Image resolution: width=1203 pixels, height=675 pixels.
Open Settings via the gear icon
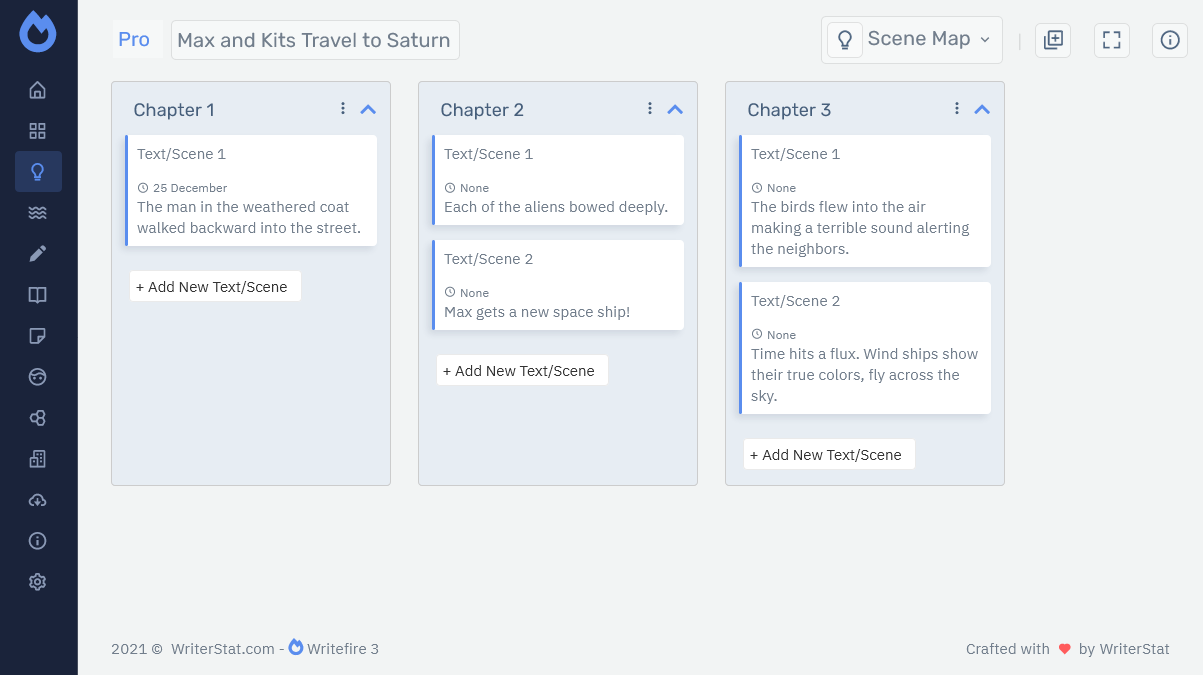coord(37,581)
